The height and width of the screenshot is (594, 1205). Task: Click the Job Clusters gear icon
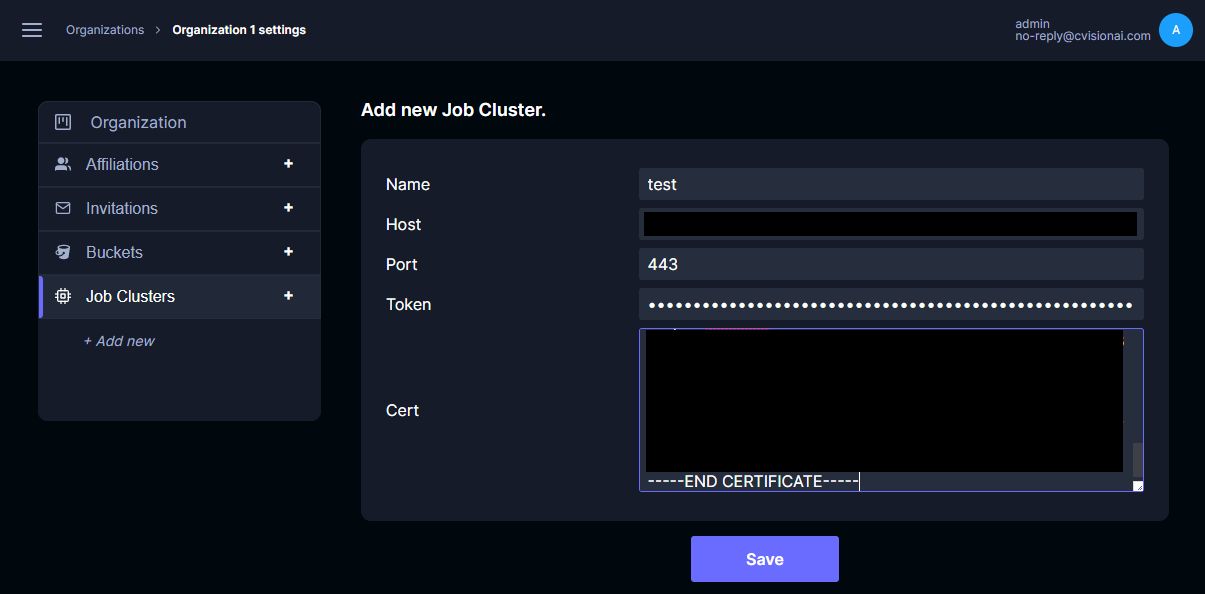coord(63,296)
